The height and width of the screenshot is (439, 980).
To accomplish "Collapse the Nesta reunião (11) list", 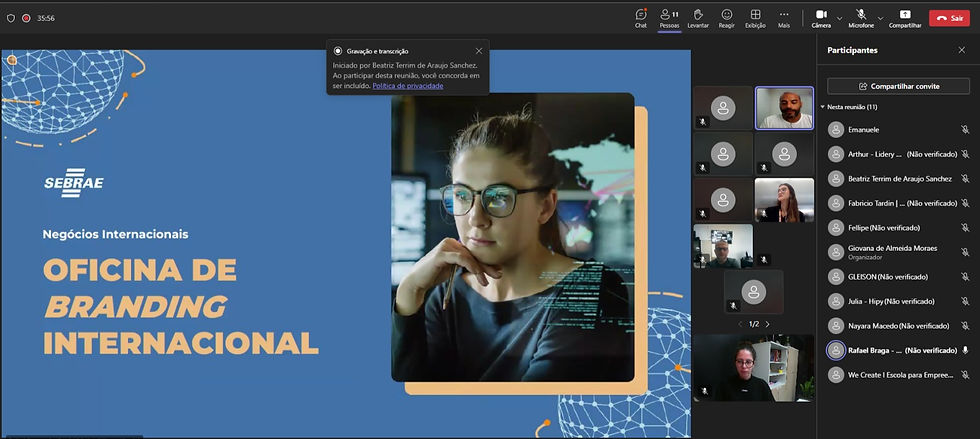I will 823,107.
